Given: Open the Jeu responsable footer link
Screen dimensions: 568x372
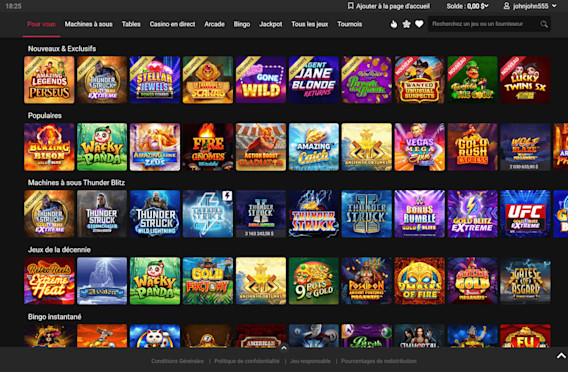Looking at the screenshot, I should coord(310,361).
